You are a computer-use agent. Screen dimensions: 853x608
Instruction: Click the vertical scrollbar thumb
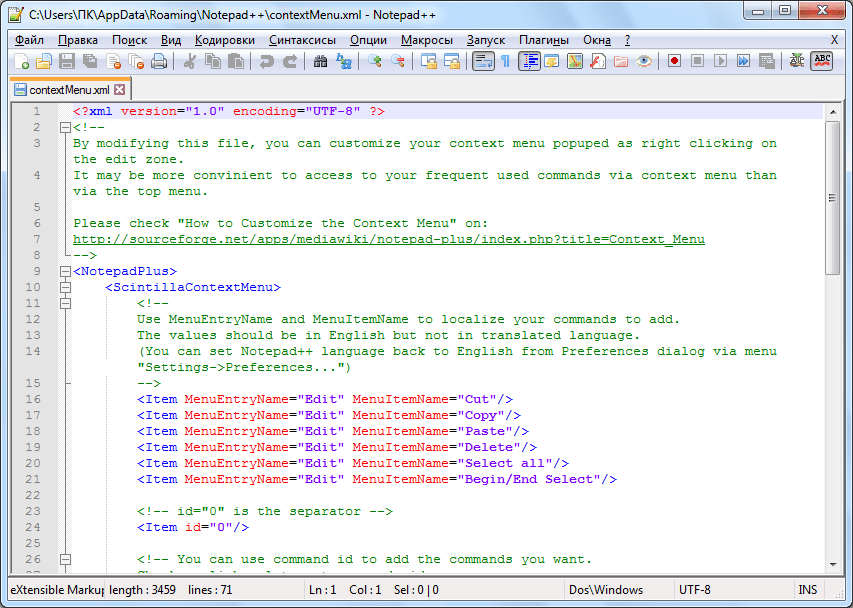(832, 197)
